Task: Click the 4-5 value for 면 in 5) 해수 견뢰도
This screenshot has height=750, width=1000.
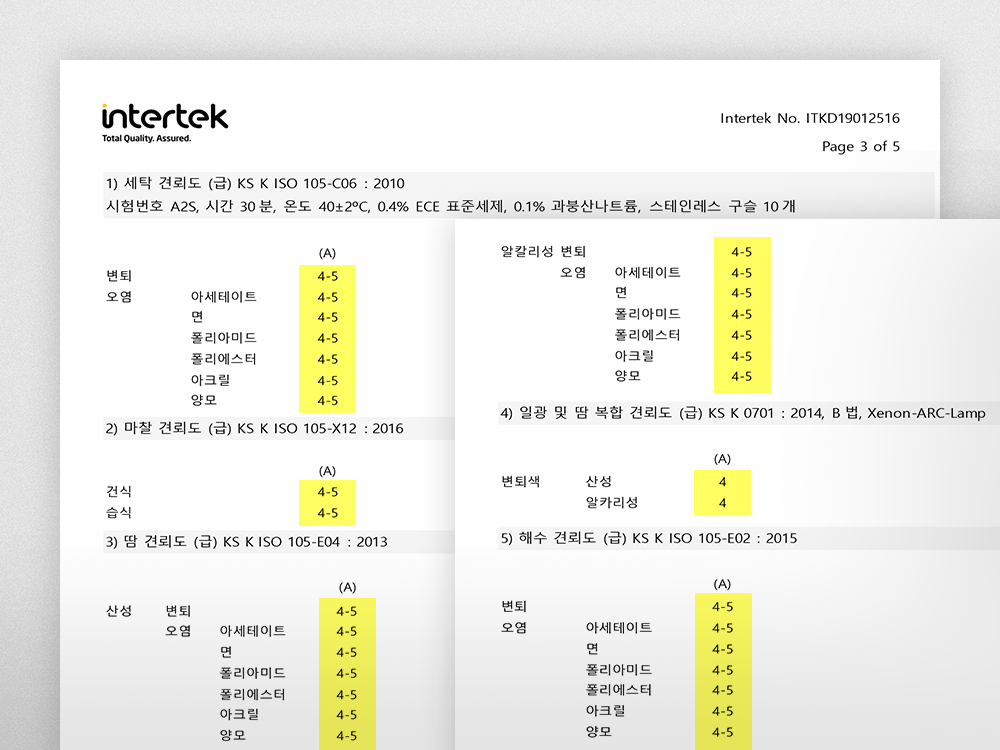Action: pos(723,649)
